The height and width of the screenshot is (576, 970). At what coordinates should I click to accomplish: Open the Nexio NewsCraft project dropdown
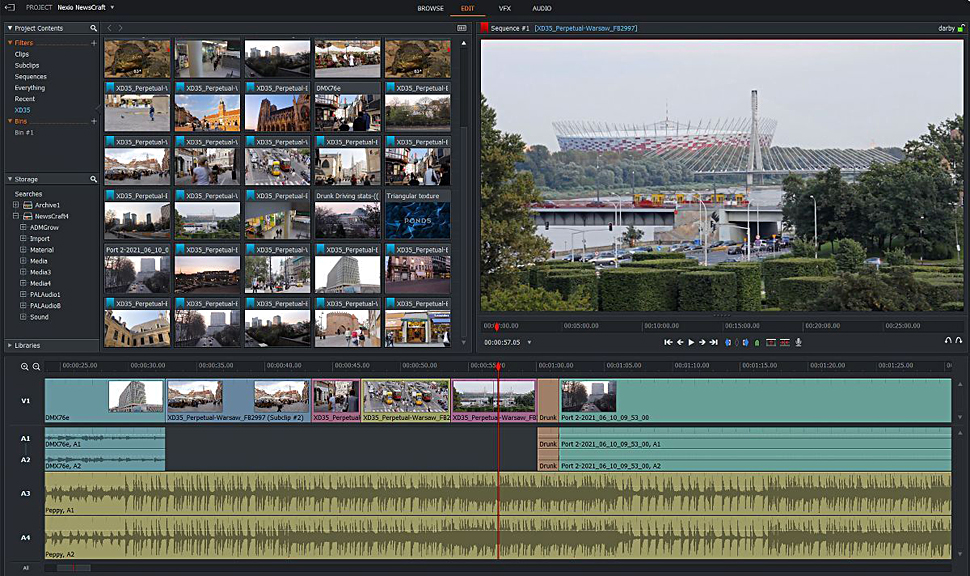click(112, 7)
